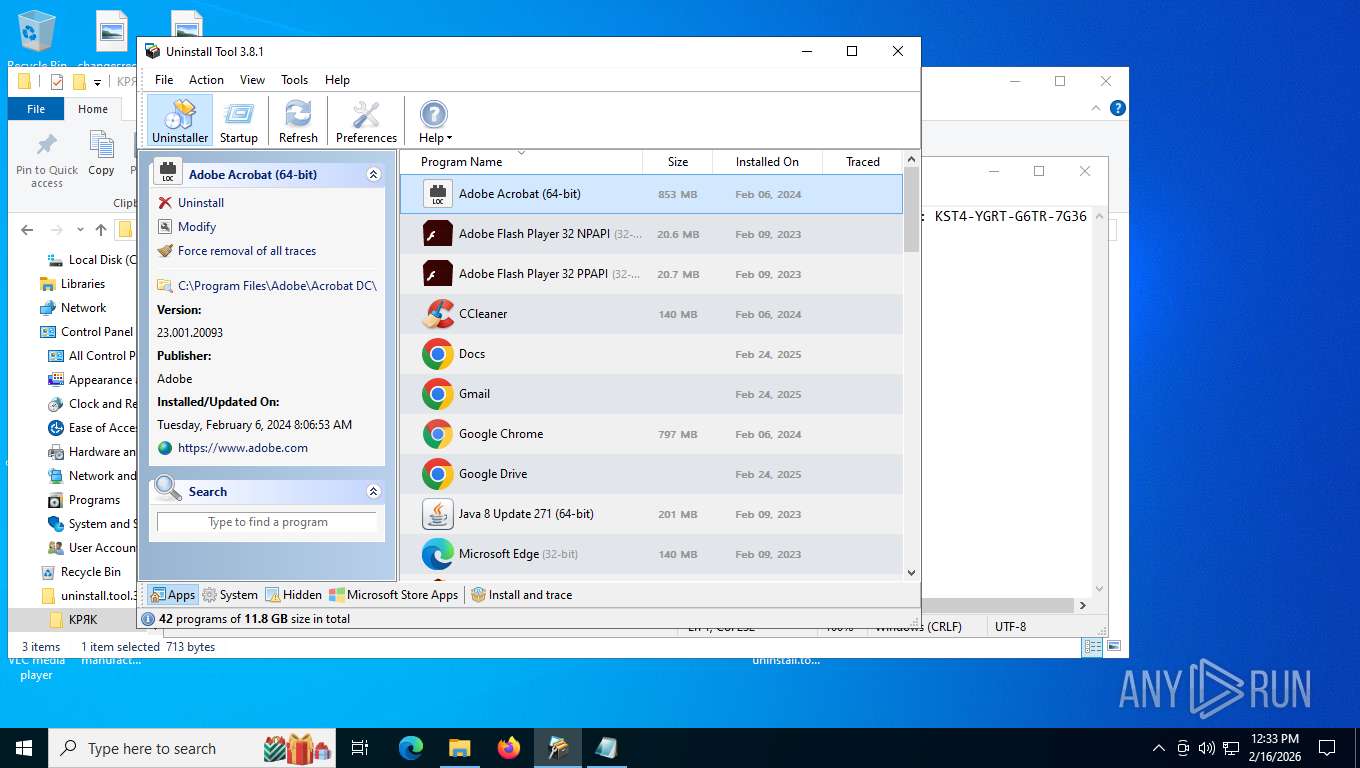Screen dimensions: 1360x768
Task: Switch to the Microsoft Store Apps tab
Action: [x=393, y=595]
